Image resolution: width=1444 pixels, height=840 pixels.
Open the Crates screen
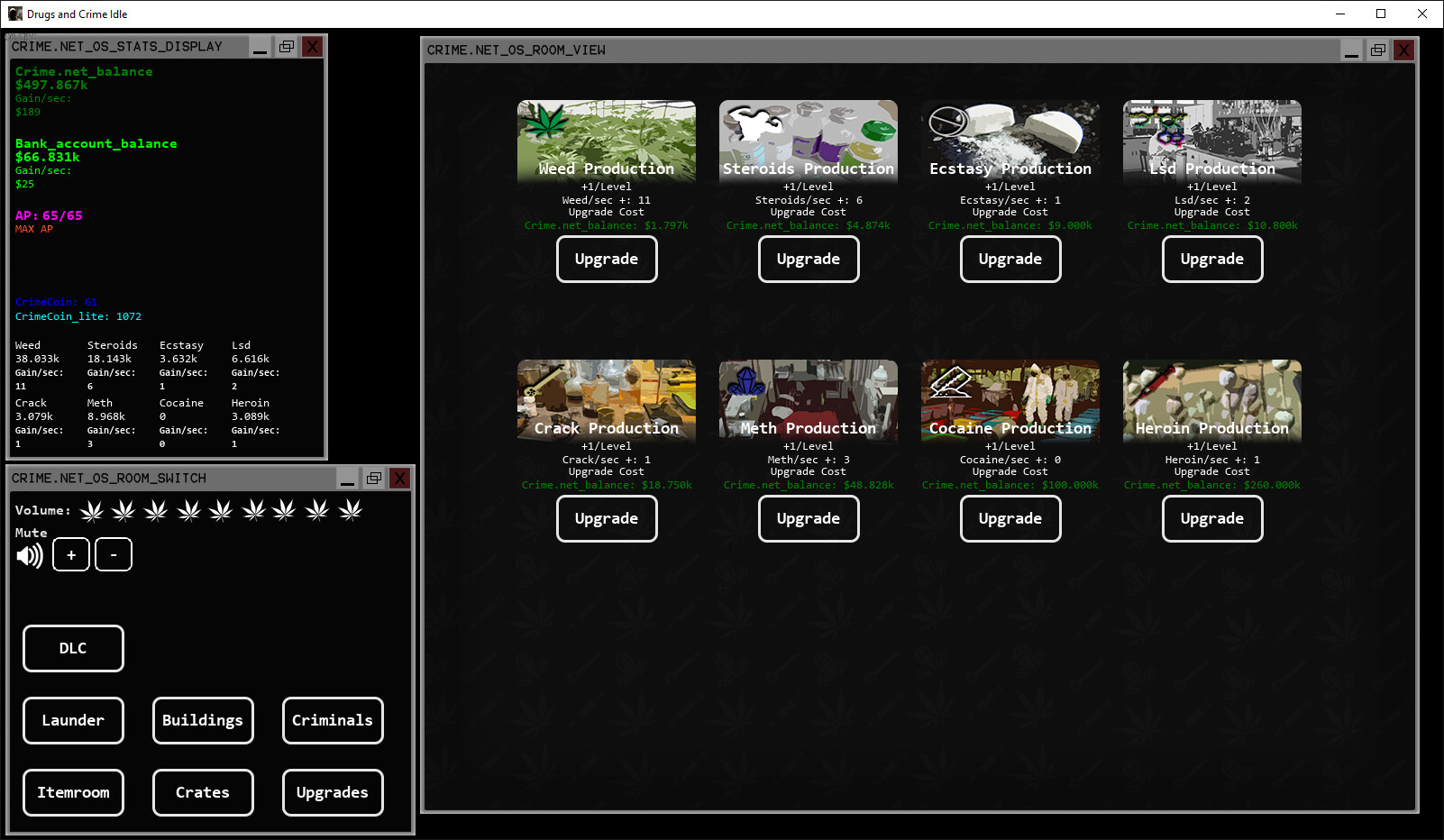[202, 792]
